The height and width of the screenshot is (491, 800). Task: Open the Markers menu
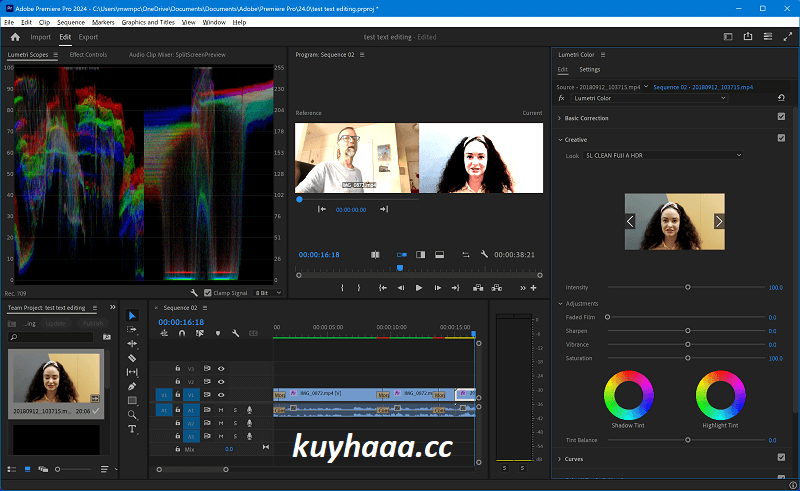(x=103, y=22)
